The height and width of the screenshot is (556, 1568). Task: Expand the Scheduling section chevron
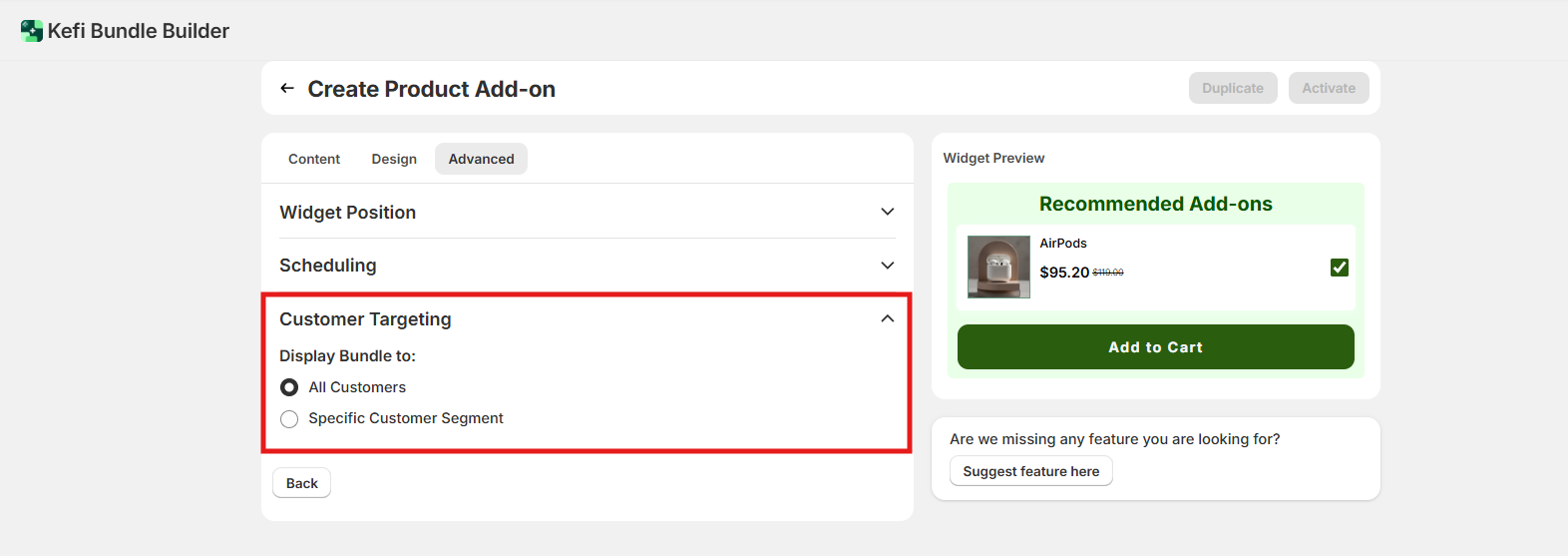[x=887, y=266]
